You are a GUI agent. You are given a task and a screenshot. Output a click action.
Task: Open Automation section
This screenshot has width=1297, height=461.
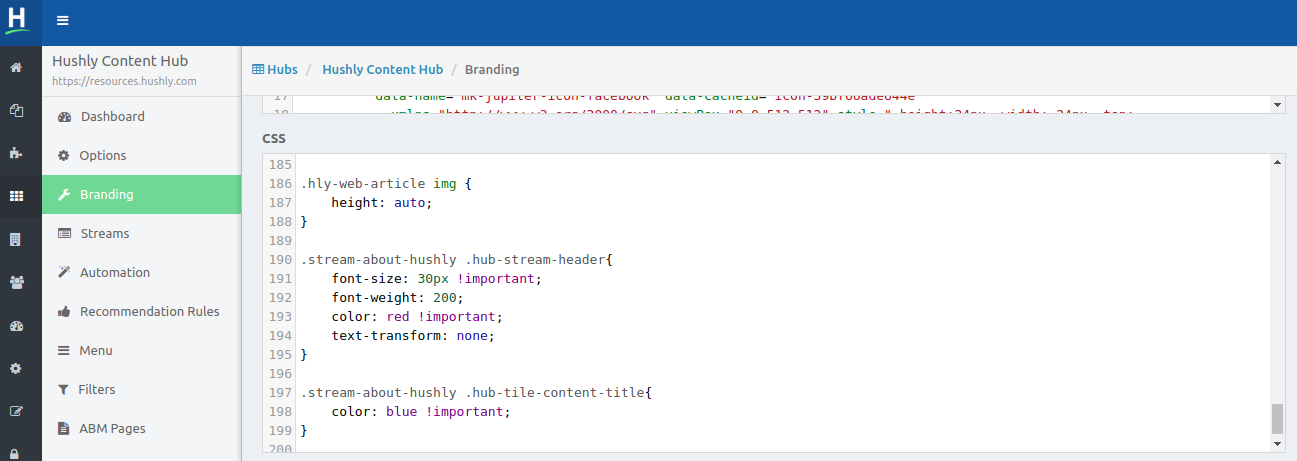[x=141, y=273]
